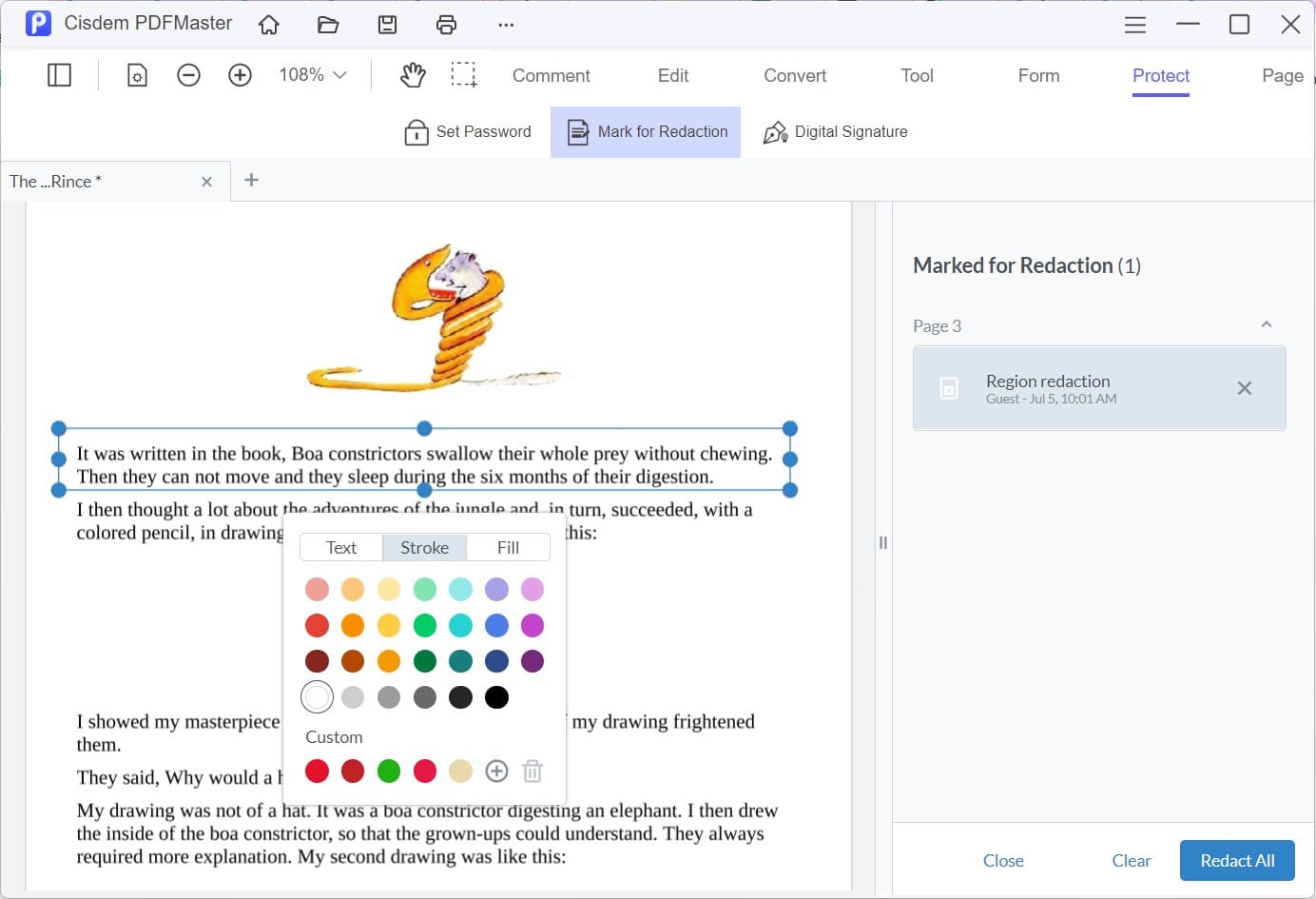
Task: Open a file with the folder icon
Action: (328, 25)
